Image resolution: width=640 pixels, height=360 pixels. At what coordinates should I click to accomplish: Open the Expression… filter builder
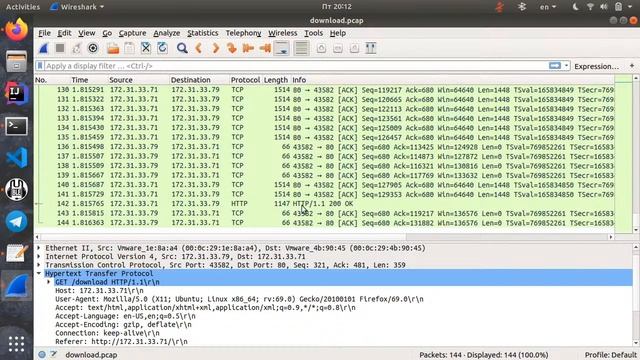(596, 66)
